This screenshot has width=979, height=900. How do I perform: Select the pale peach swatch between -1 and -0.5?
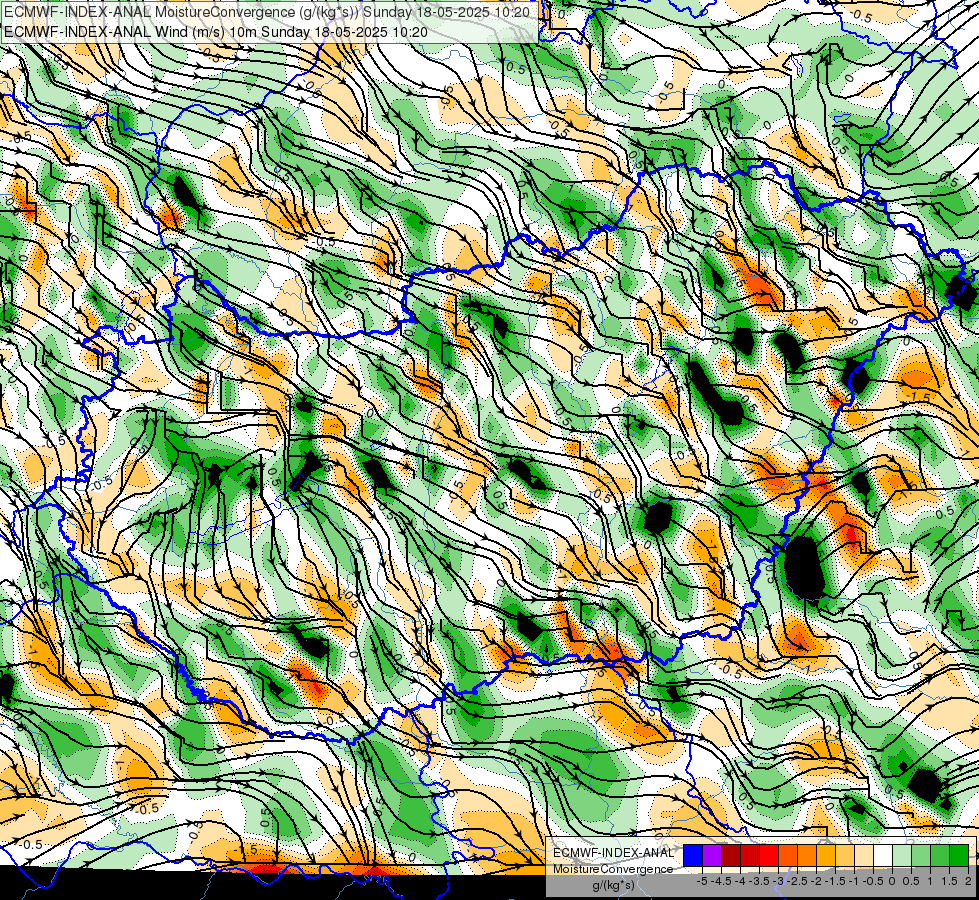pos(863,856)
